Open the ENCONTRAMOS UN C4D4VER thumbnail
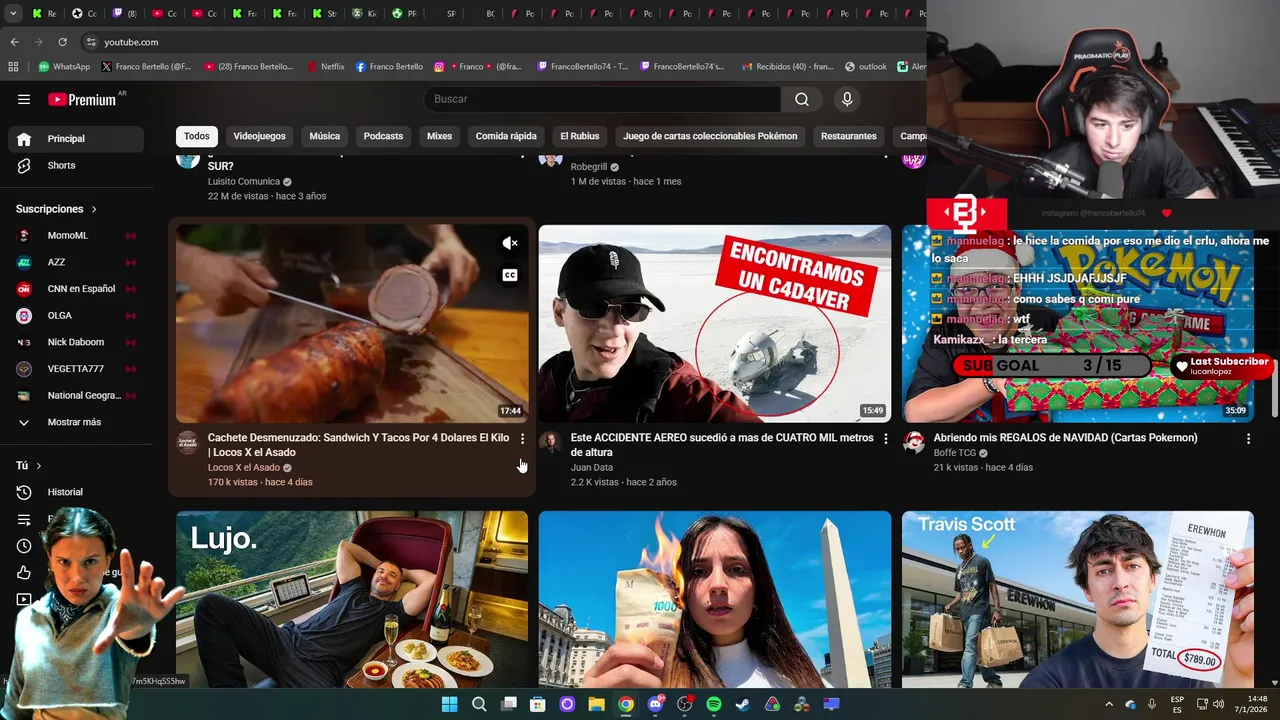The image size is (1280, 720). coord(714,324)
